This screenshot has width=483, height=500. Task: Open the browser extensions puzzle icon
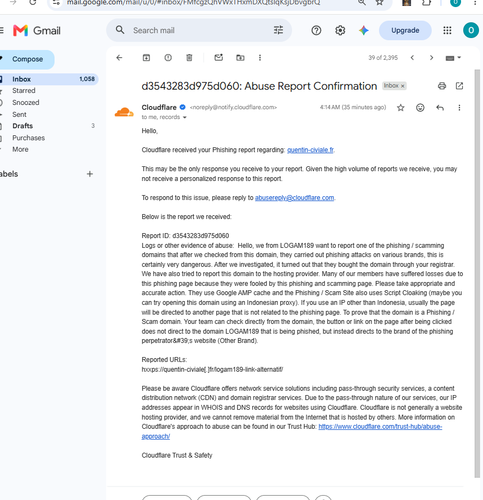tap(426, 3)
